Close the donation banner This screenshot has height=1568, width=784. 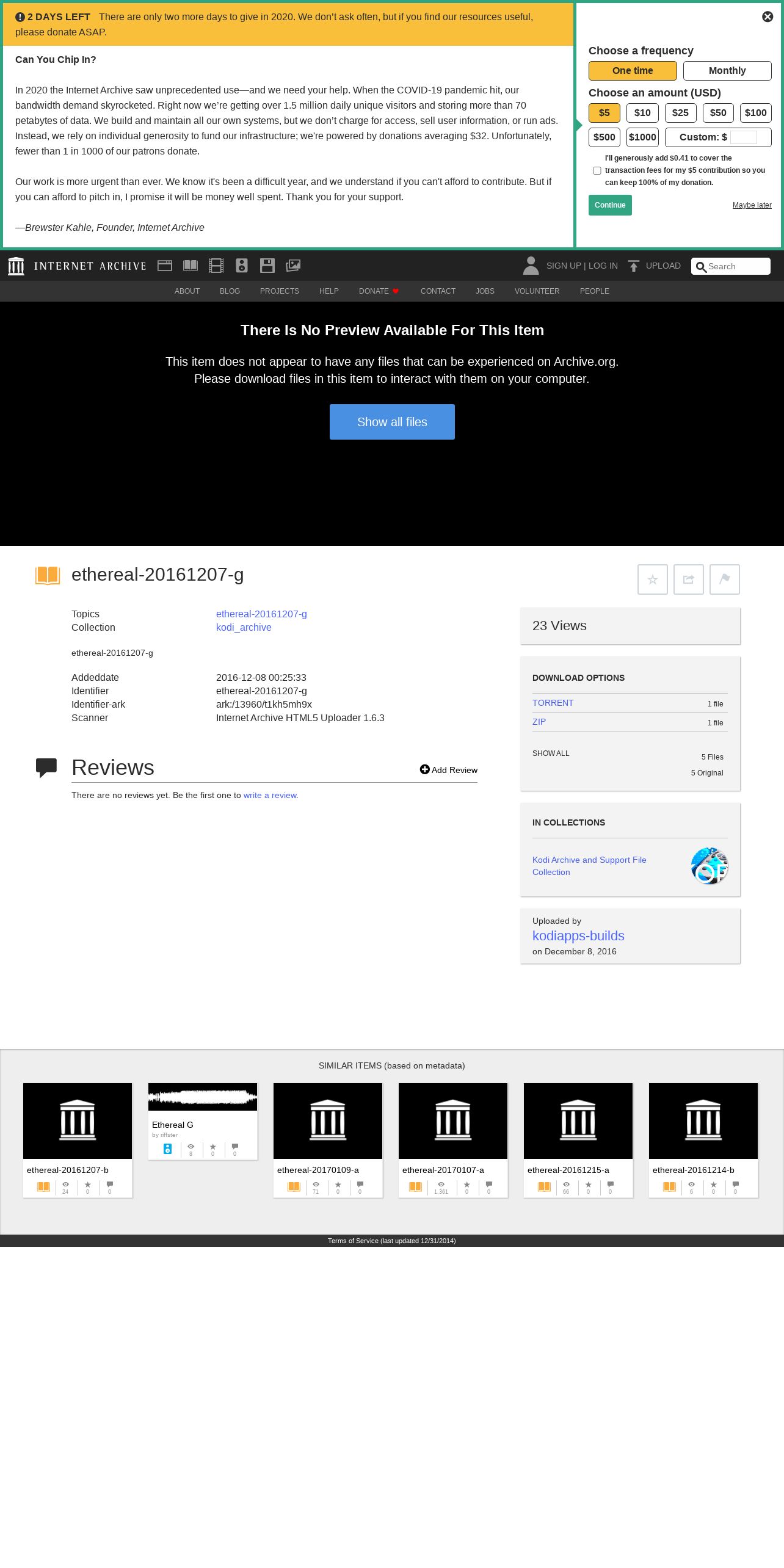[768, 16]
